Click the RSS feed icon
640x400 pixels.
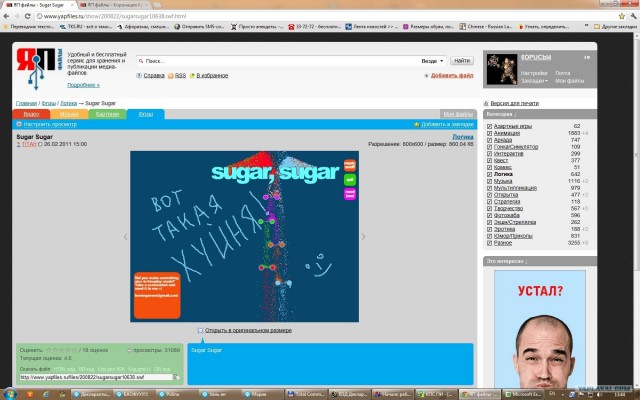(171, 76)
